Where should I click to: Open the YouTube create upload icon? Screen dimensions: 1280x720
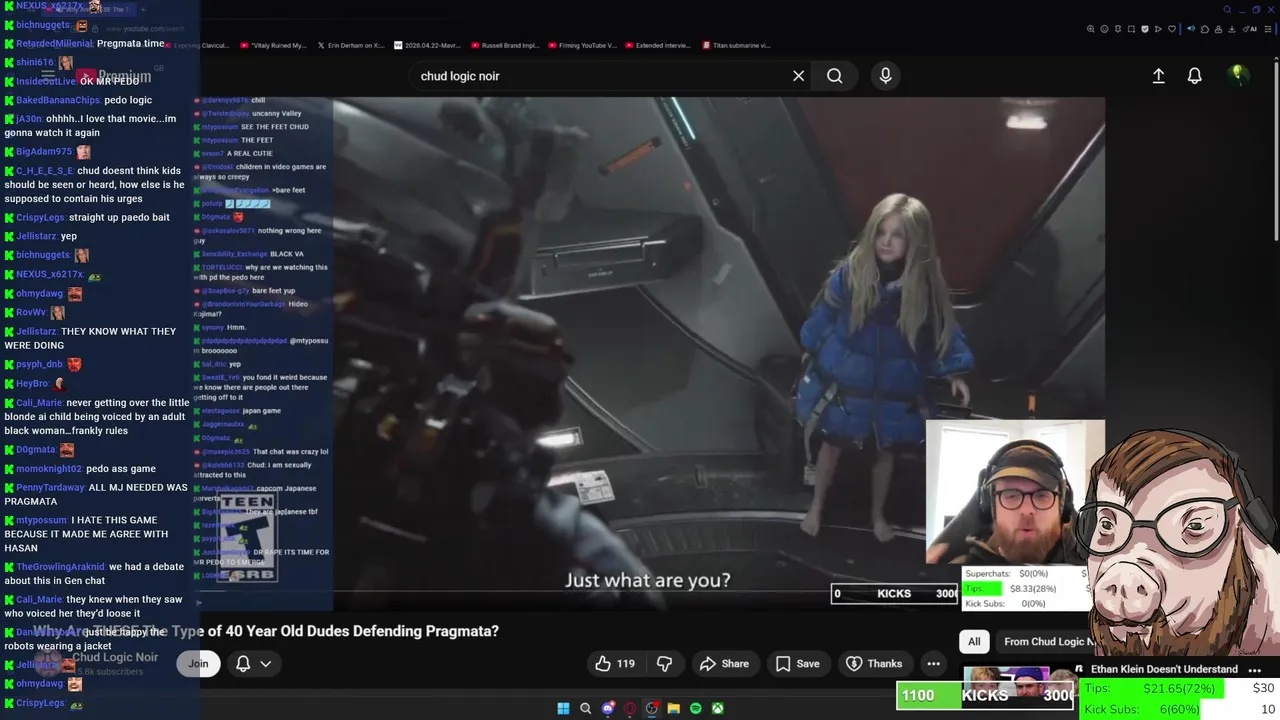pyautogui.click(x=1158, y=76)
